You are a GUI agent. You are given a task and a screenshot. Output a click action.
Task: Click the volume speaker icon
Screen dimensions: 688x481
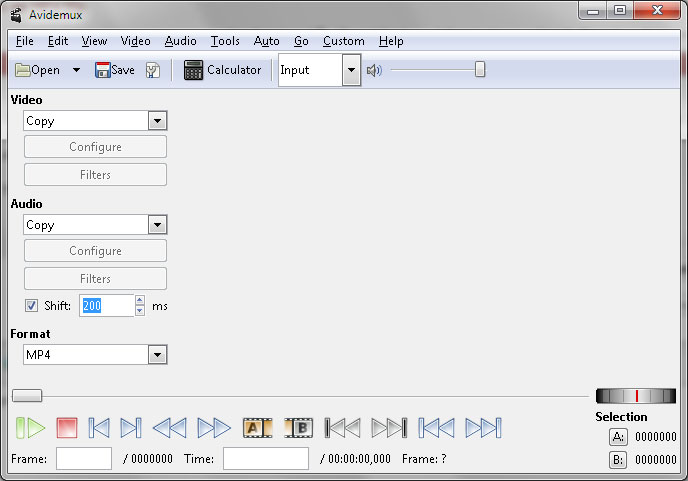375,70
